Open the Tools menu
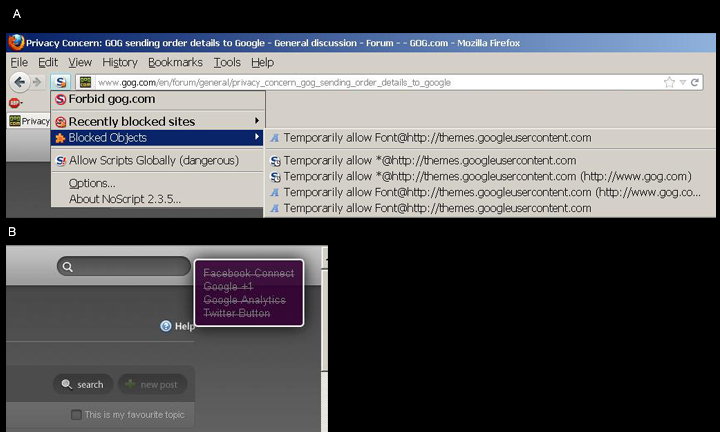The width and height of the screenshot is (720, 432). (x=227, y=62)
